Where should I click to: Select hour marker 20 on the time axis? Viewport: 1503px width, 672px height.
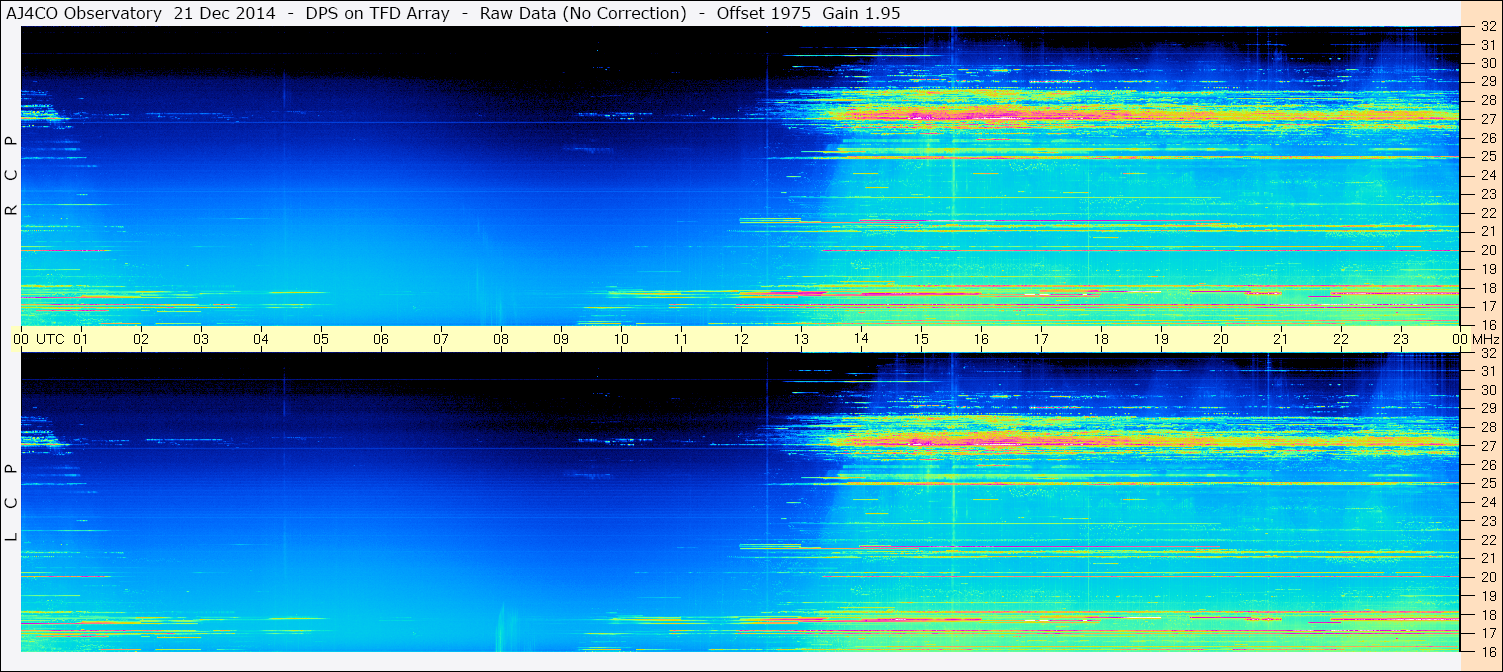coord(1221,339)
